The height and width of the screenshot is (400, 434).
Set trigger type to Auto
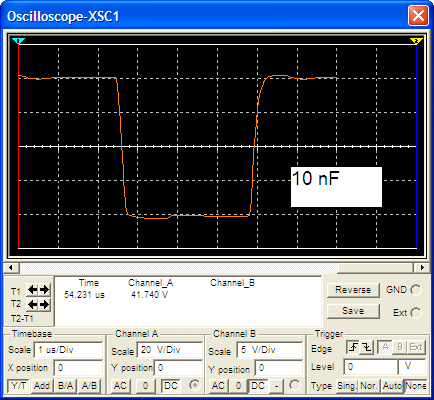(392, 386)
